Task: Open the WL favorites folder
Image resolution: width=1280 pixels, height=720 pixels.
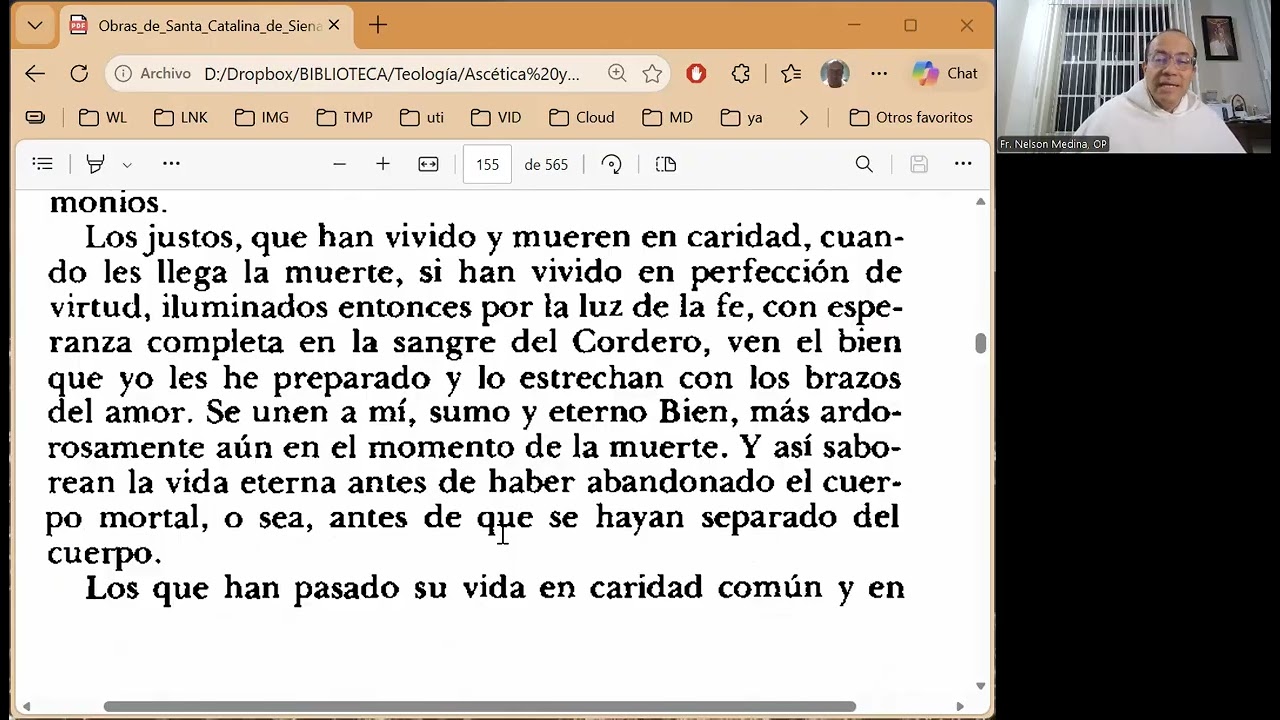Action: 103,118
